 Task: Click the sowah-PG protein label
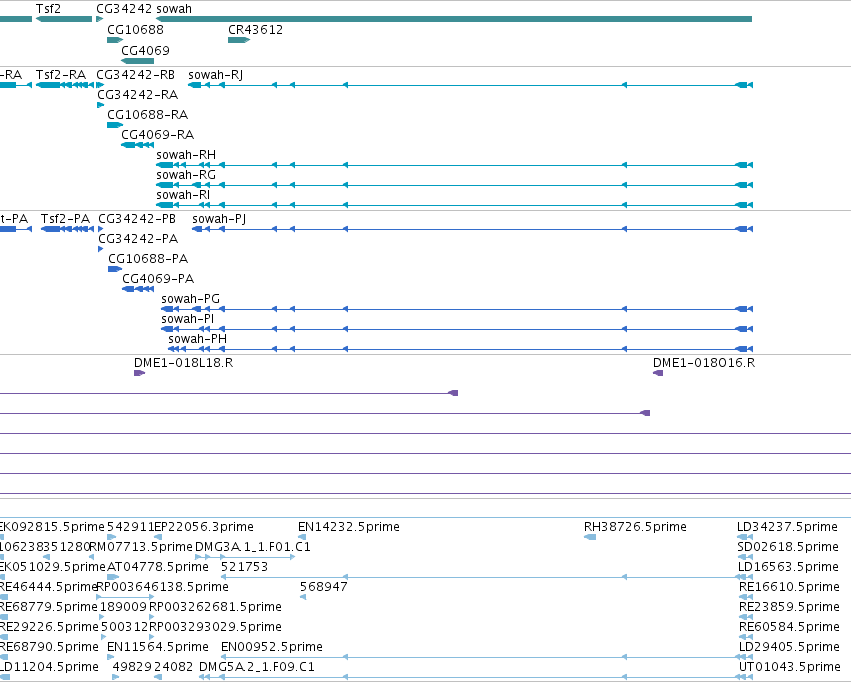[190, 299]
